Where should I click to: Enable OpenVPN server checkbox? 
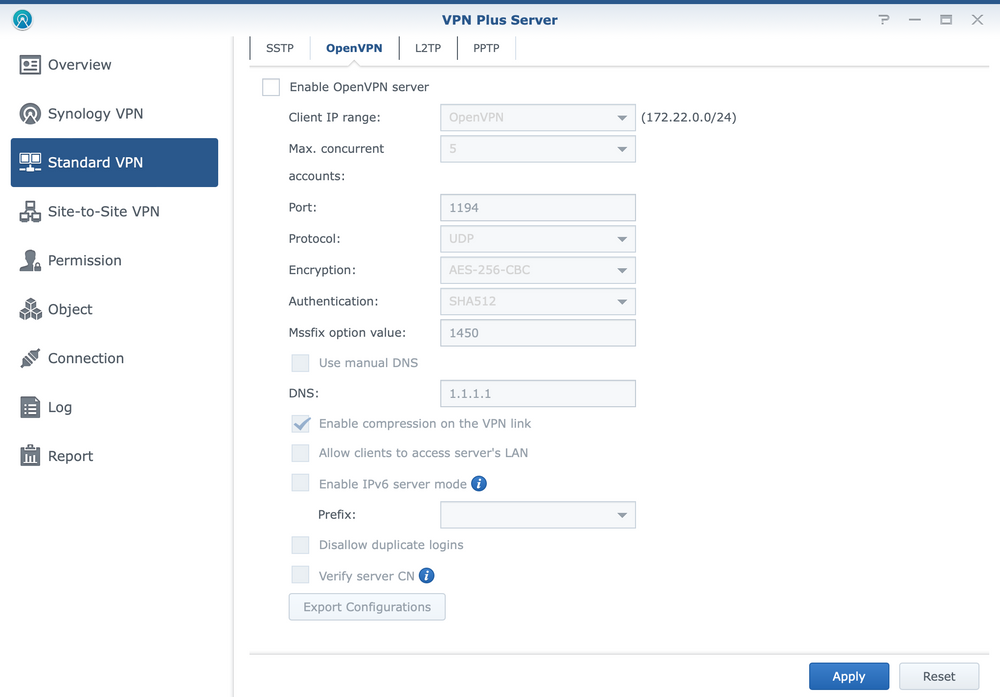click(x=271, y=87)
